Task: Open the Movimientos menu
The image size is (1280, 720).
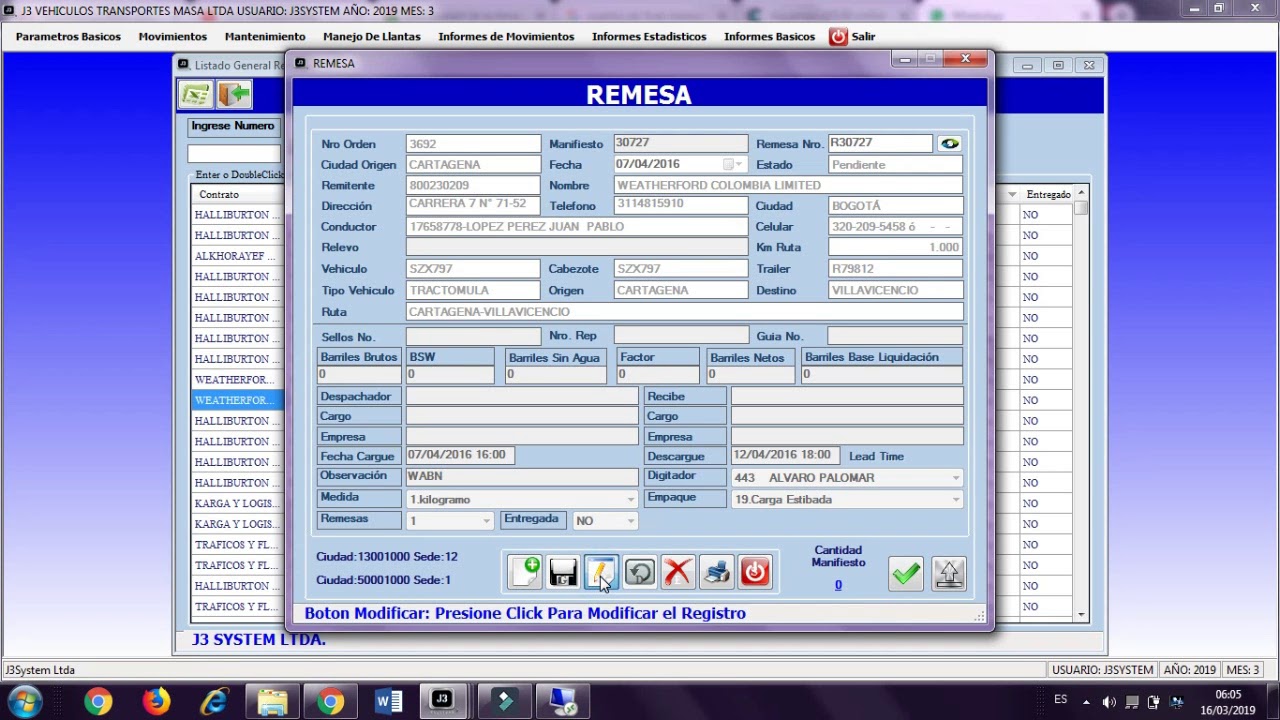Action: [x=173, y=36]
